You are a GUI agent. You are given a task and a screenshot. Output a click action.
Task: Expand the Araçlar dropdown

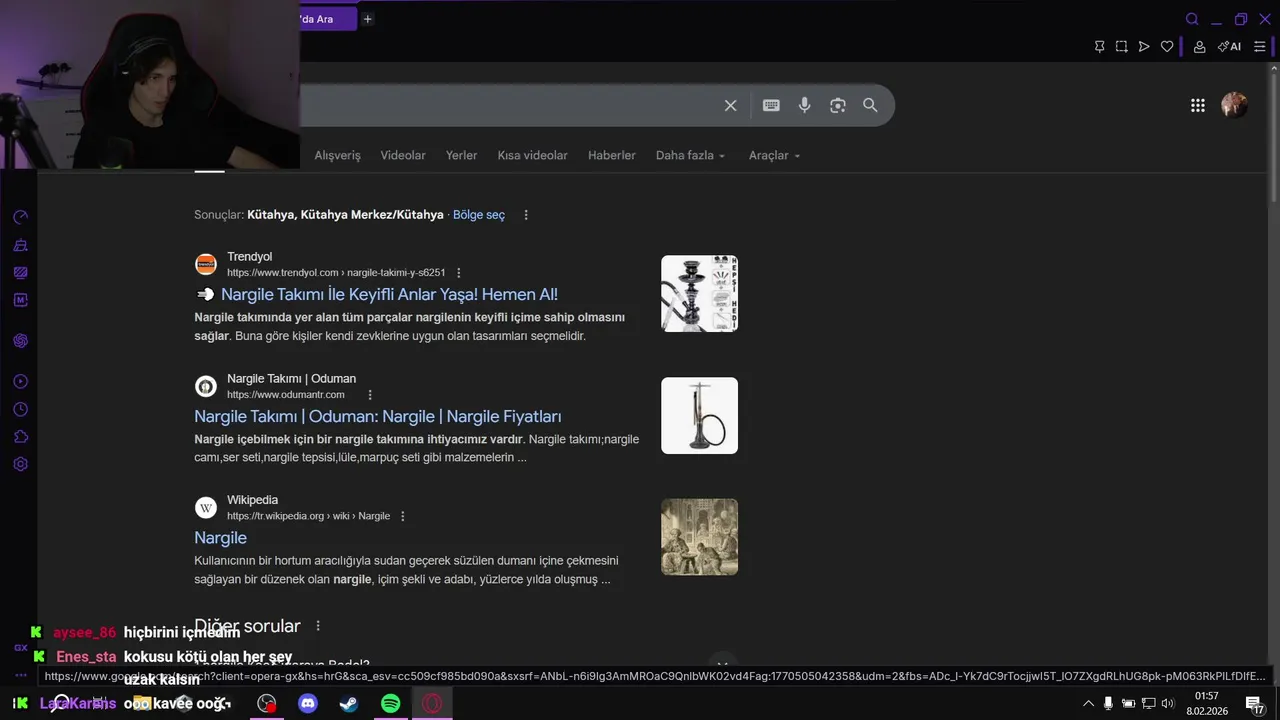[775, 155]
